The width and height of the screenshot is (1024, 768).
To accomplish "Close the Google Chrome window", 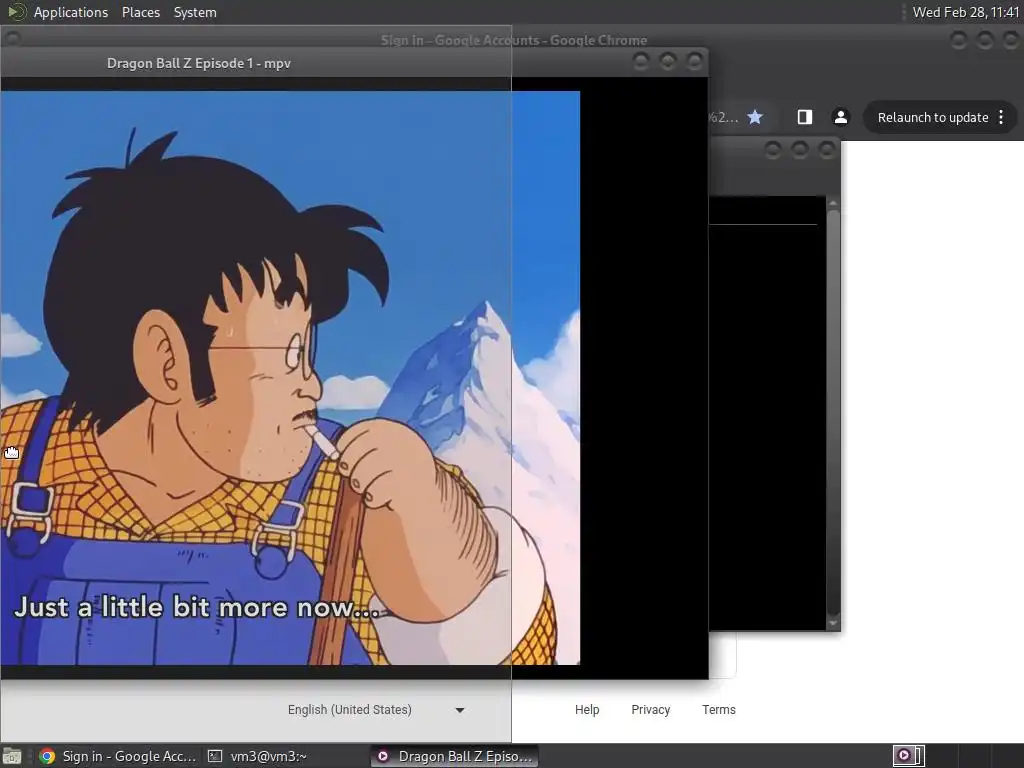I will coord(1012,40).
